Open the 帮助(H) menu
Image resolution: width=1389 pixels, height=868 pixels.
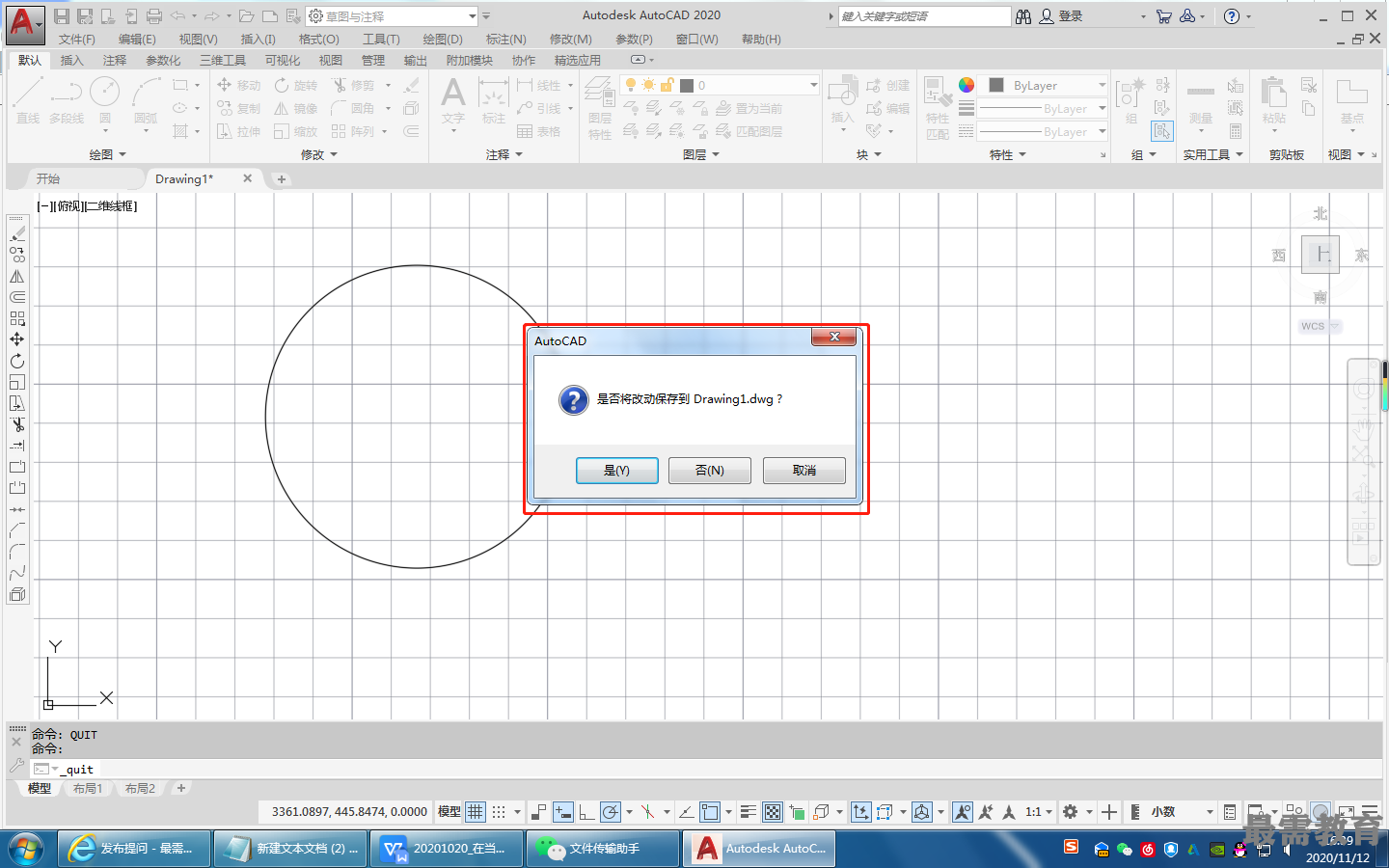(761, 40)
